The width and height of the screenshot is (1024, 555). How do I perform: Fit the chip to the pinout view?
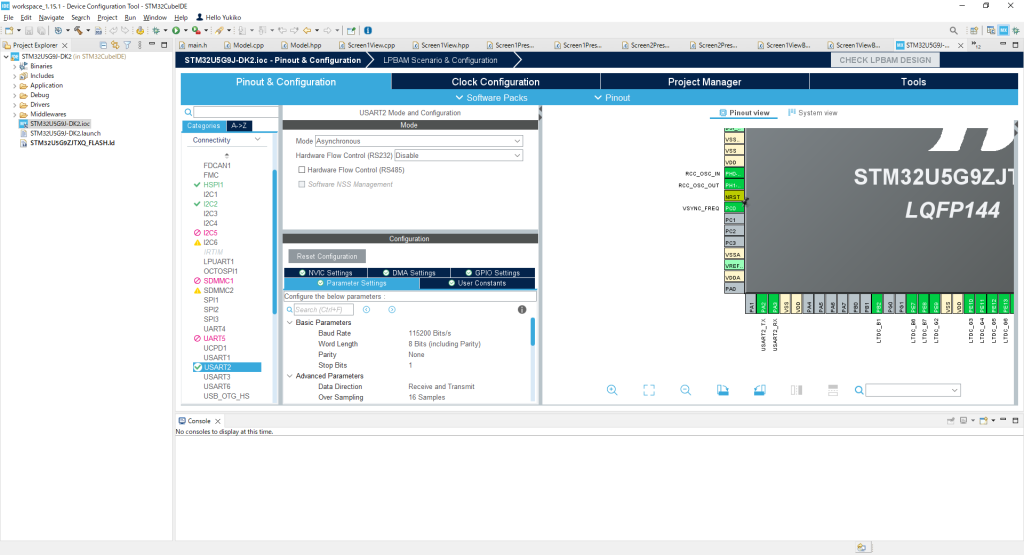[x=648, y=390]
